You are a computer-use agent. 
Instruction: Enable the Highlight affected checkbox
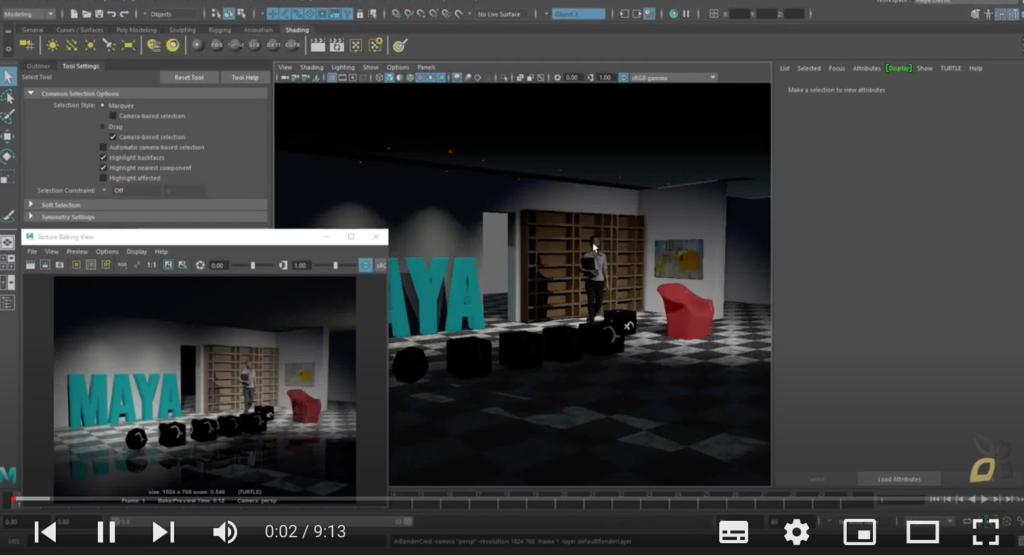[103, 178]
